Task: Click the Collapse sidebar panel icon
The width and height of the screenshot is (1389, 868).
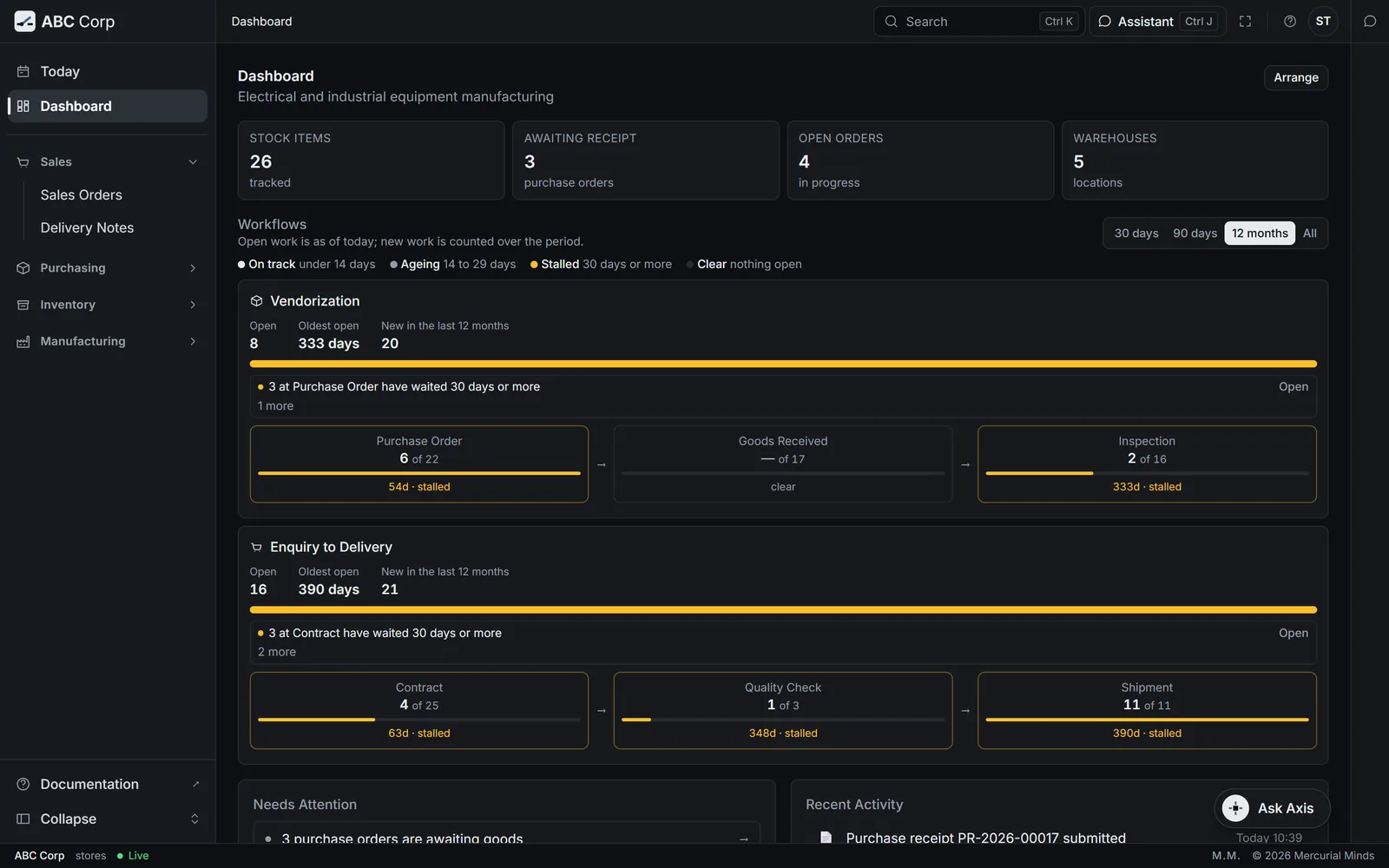Action: click(23, 819)
